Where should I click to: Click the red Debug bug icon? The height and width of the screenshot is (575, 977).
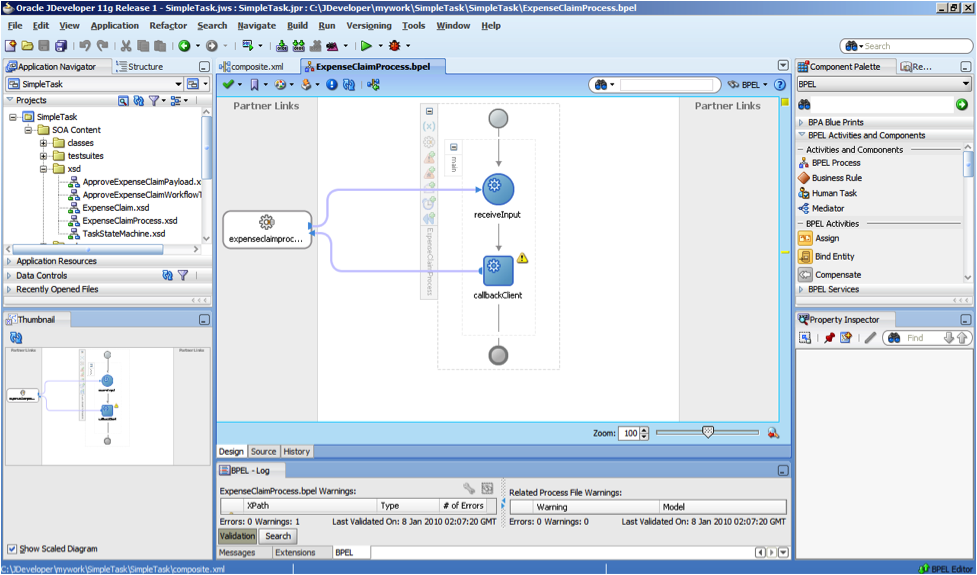click(395, 46)
